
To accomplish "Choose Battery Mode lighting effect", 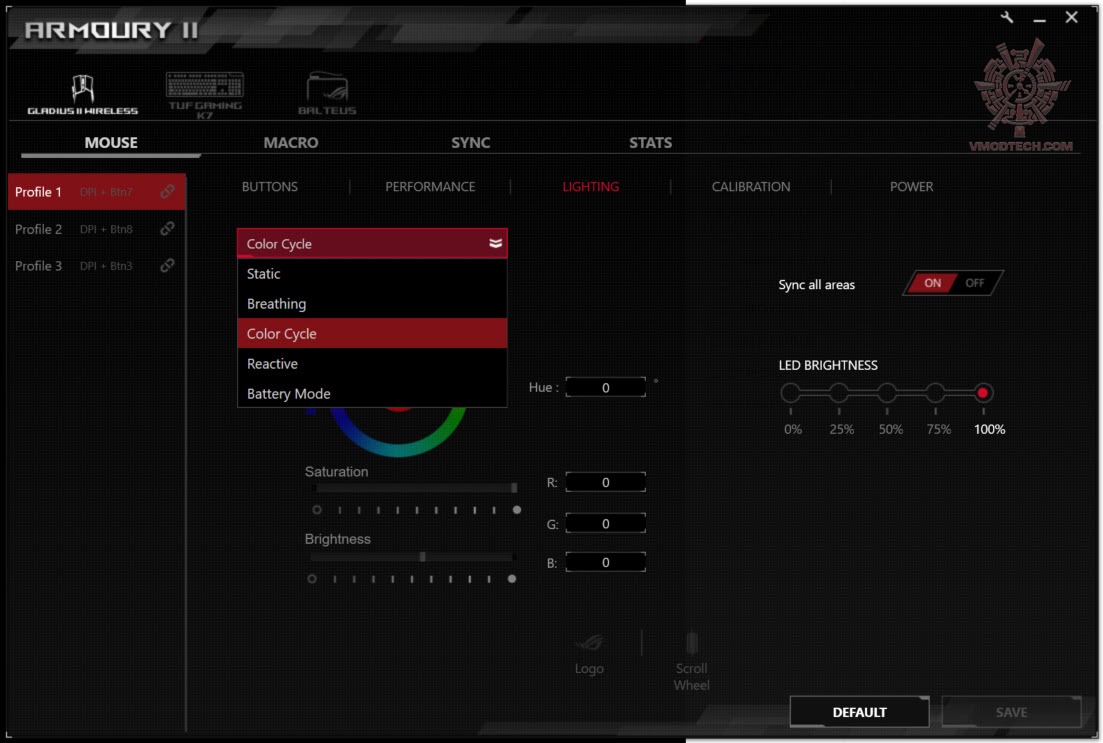I will coord(372,393).
